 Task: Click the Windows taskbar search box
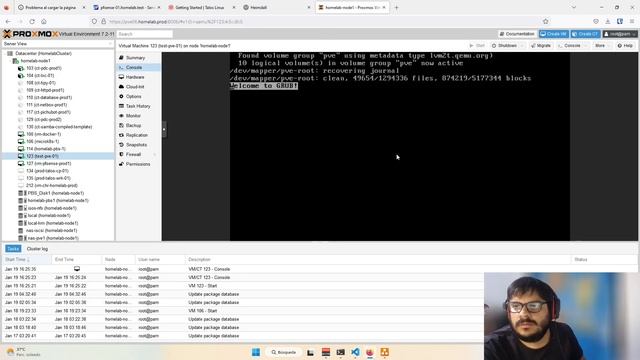284,352
